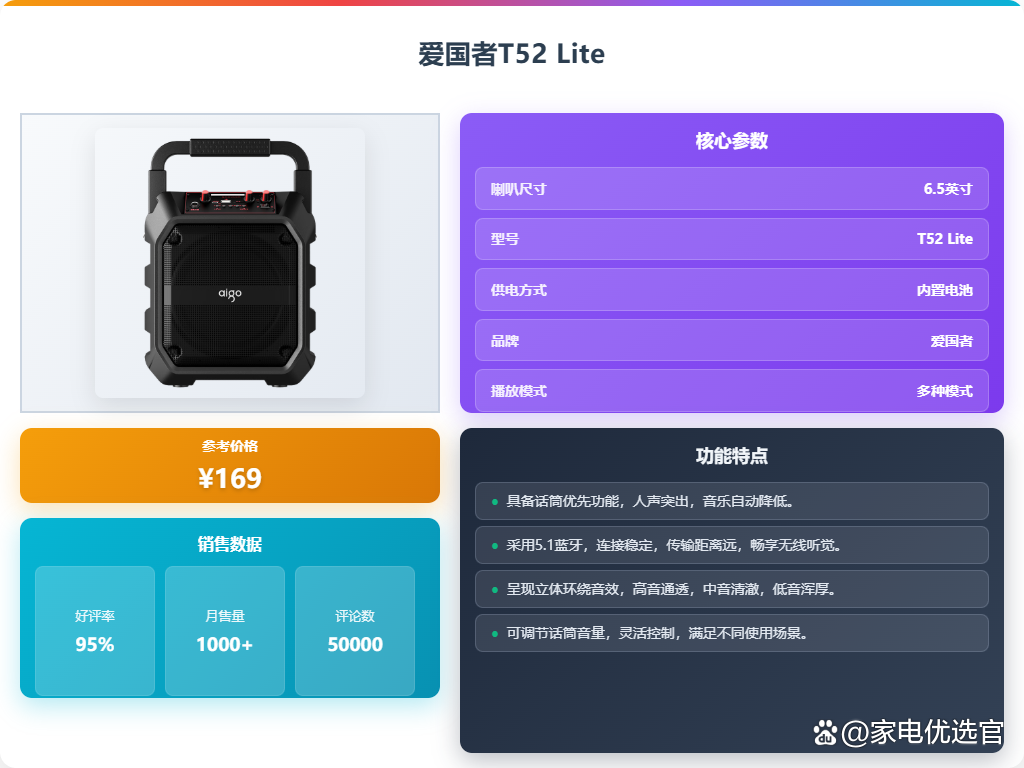The height and width of the screenshot is (768, 1024).
Task: Click the green bullet before 可调节话筒音量
Action: 494,633
